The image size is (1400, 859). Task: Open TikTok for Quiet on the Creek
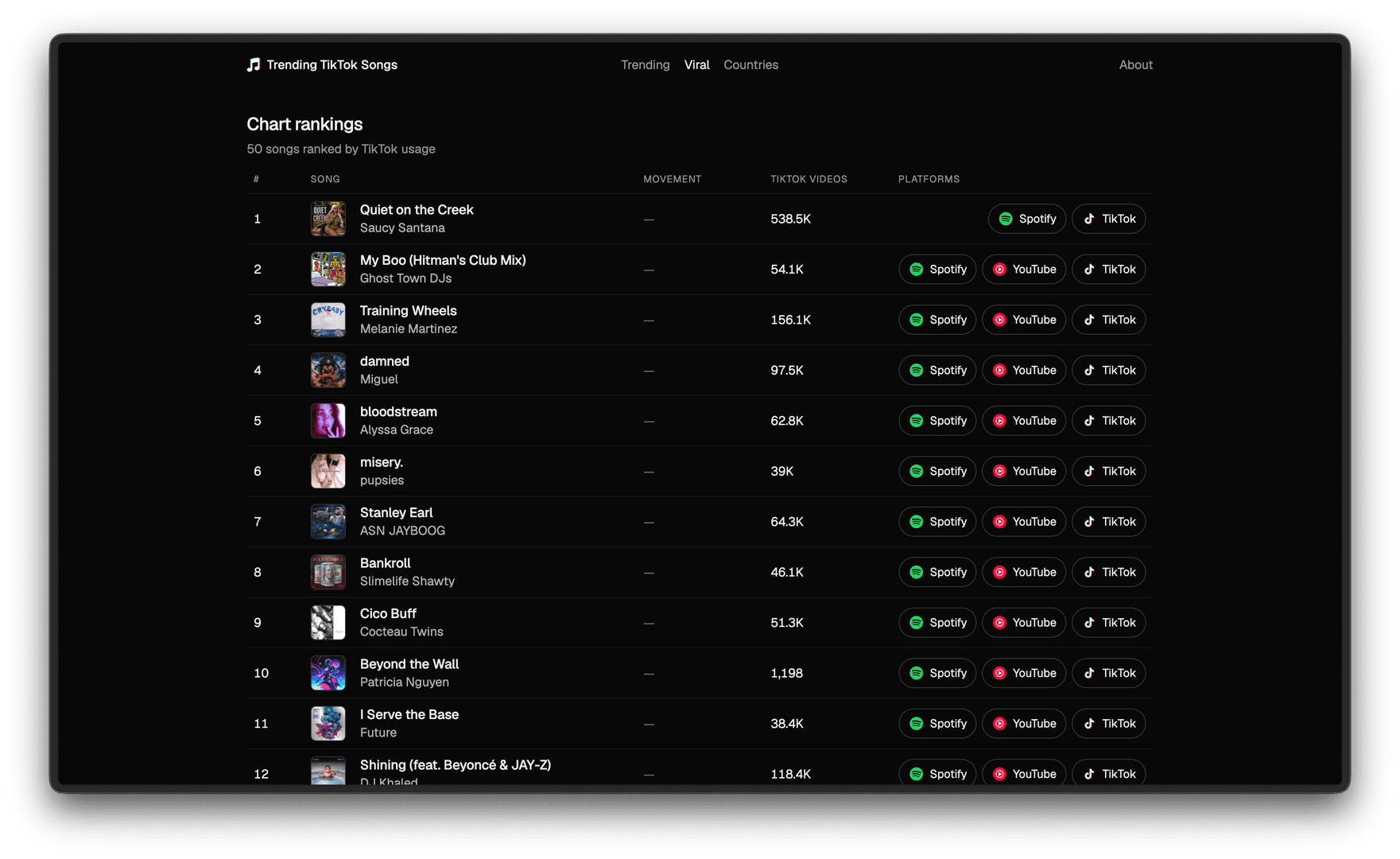[1108, 219]
